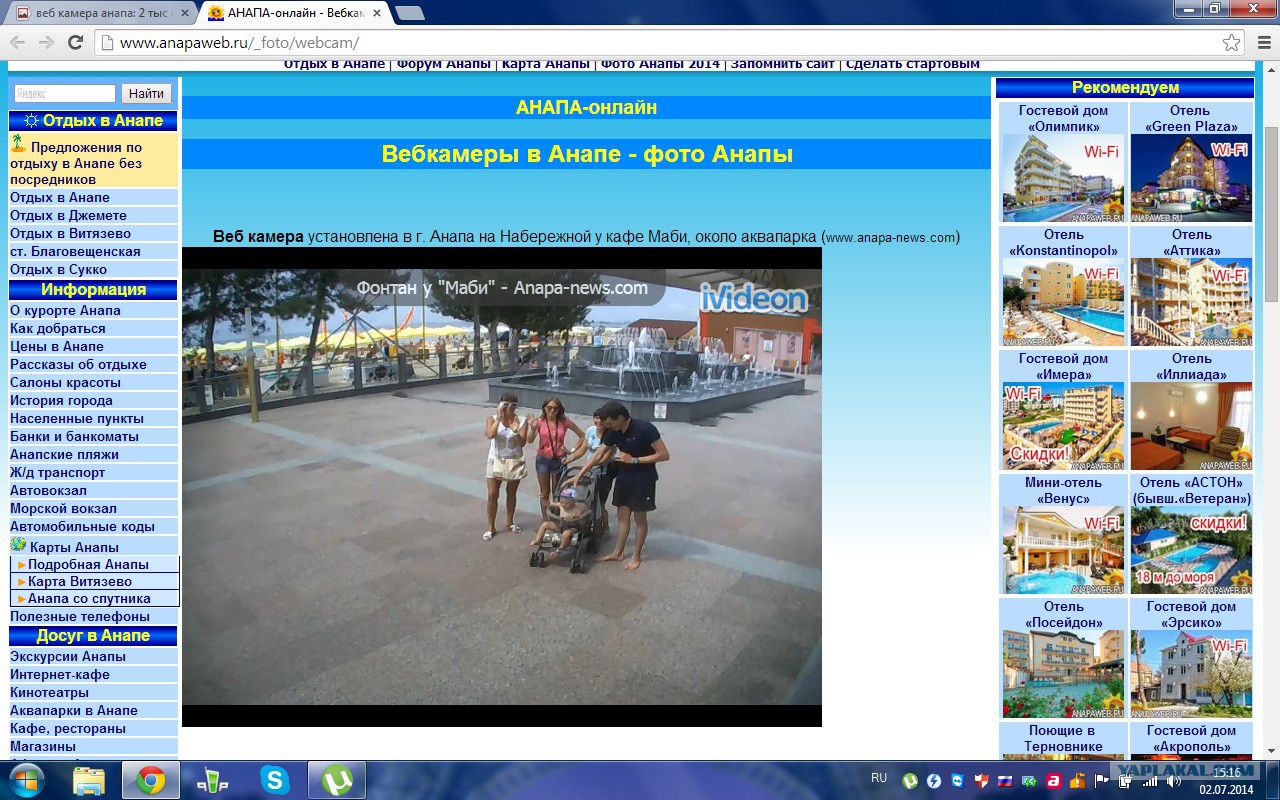Open the 'Форум Анапы' top menu link
The image size is (1280, 800).
(x=443, y=64)
